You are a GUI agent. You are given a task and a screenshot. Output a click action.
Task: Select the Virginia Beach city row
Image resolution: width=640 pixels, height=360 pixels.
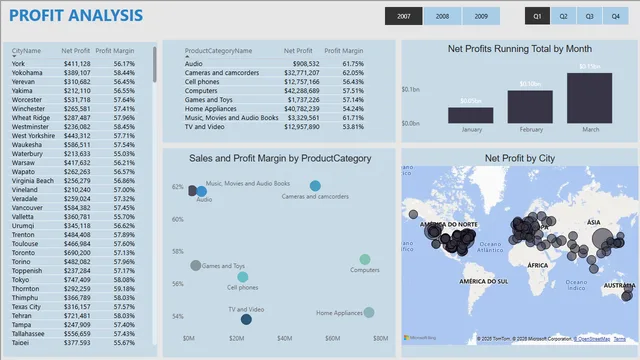(73, 180)
